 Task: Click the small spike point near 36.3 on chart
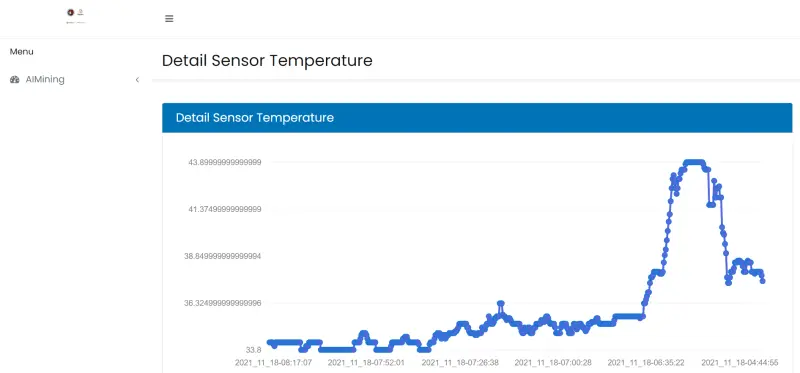click(x=501, y=304)
